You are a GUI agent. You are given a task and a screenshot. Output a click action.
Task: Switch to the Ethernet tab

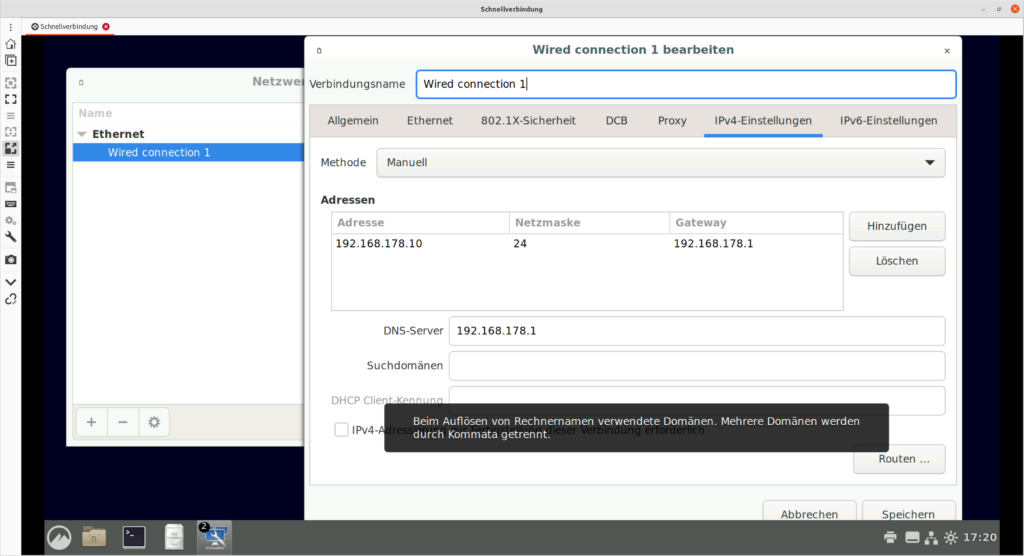[x=430, y=120]
